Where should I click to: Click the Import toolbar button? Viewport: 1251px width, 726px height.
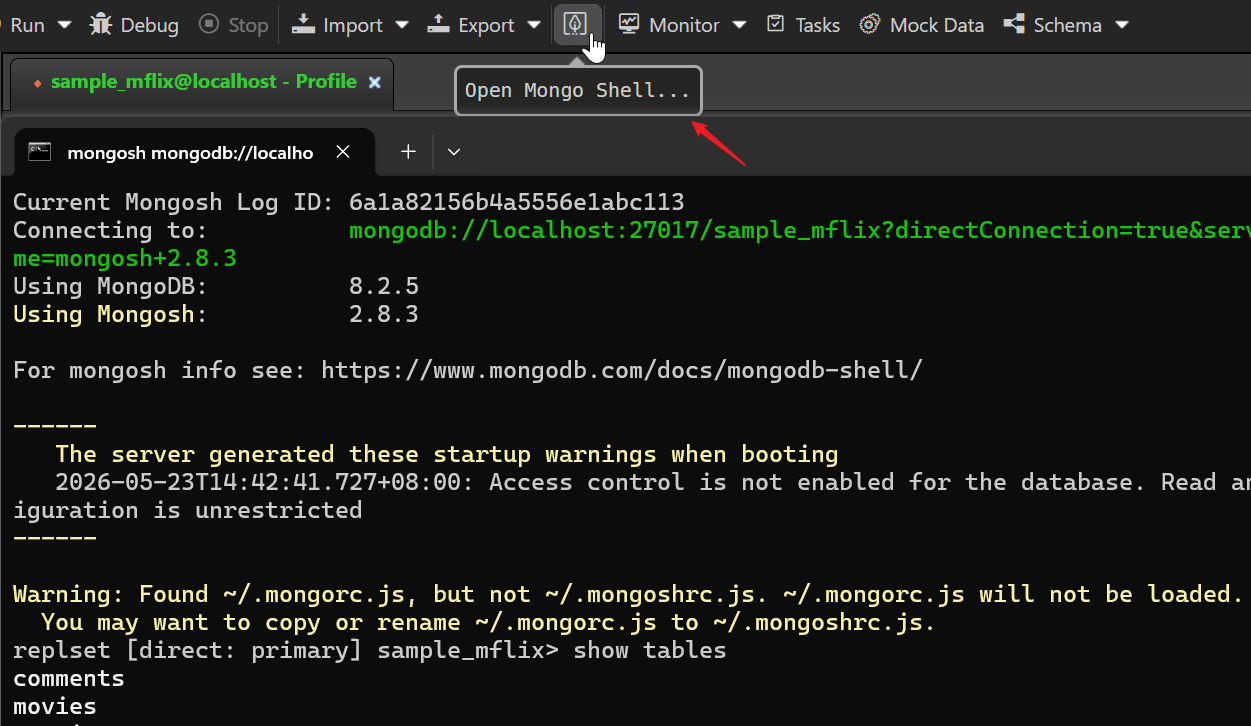coord(338,25)
